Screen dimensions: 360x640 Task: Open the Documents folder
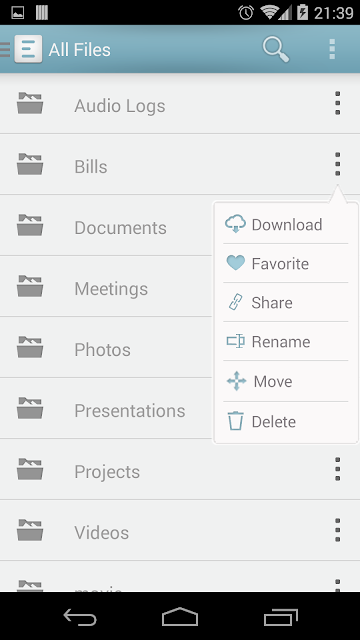click(106, 225)
